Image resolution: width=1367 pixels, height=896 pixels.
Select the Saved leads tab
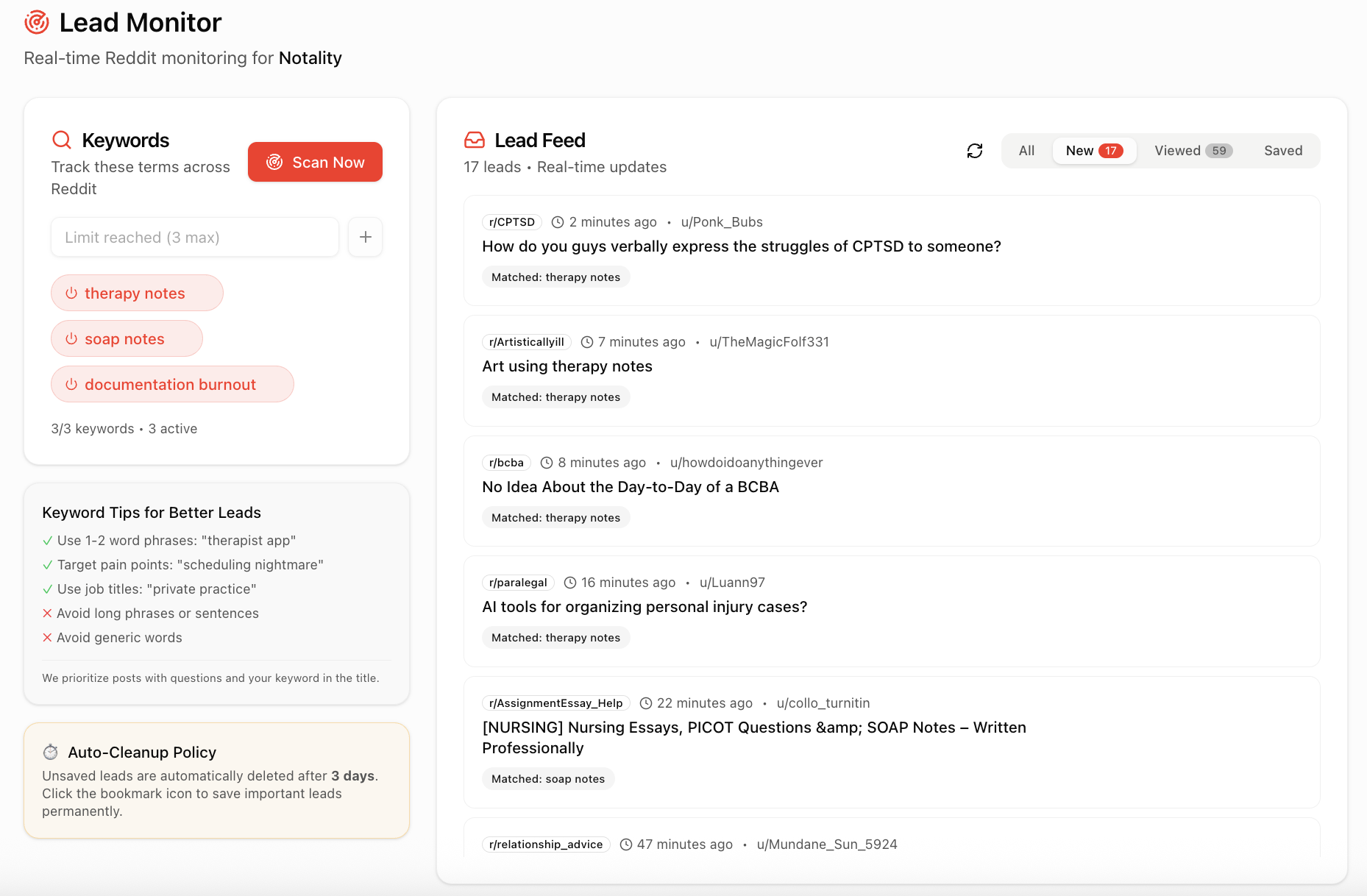1283,151
